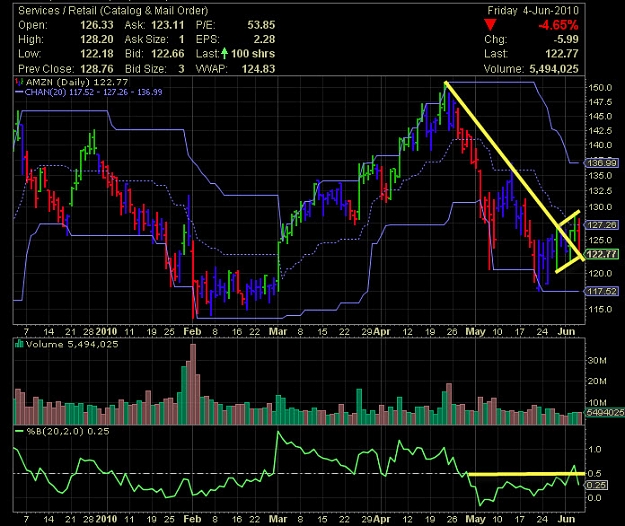Click the AMZN (Daily) chart icon
Screen dimensions: 625x526
[x=19, y=82]
